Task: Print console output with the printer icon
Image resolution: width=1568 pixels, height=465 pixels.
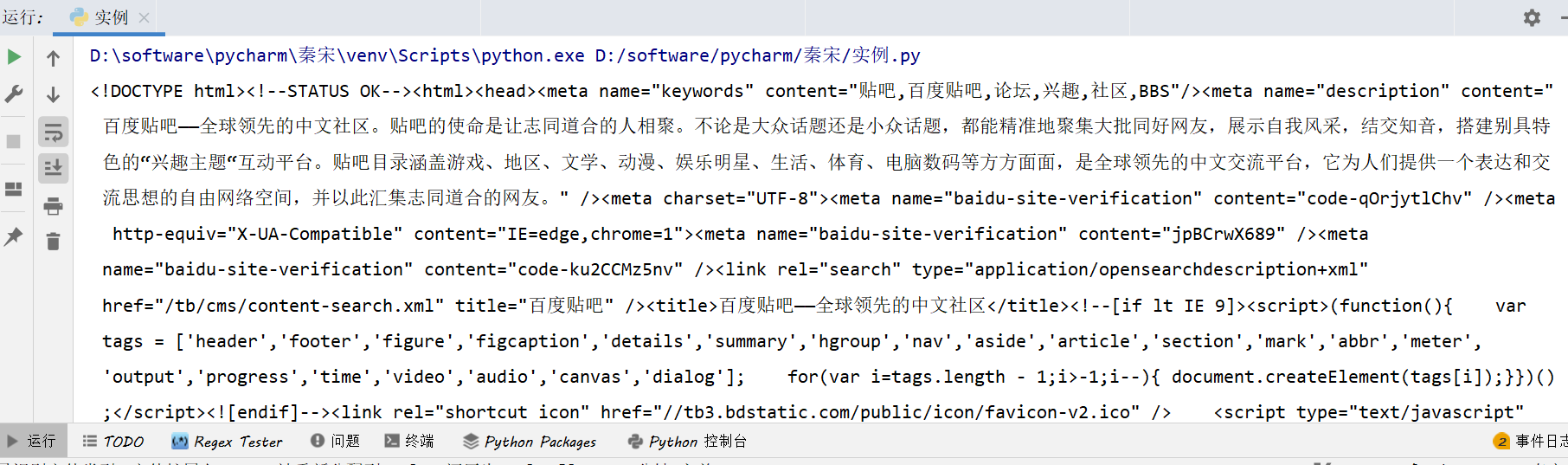Action: [53, 206]
